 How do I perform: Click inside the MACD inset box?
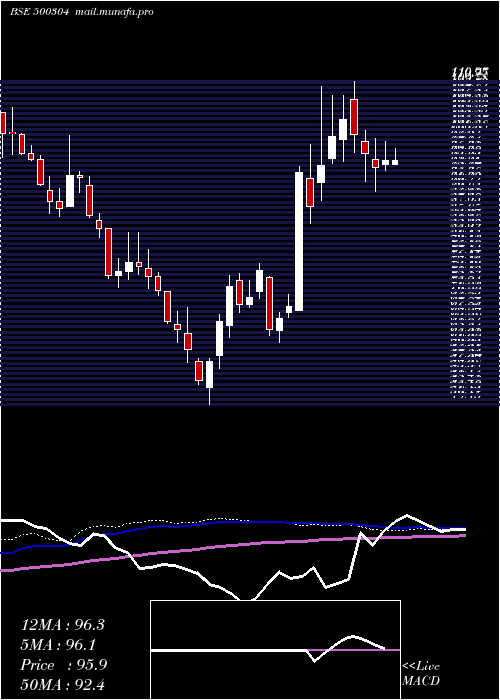(x=275, y=650)
